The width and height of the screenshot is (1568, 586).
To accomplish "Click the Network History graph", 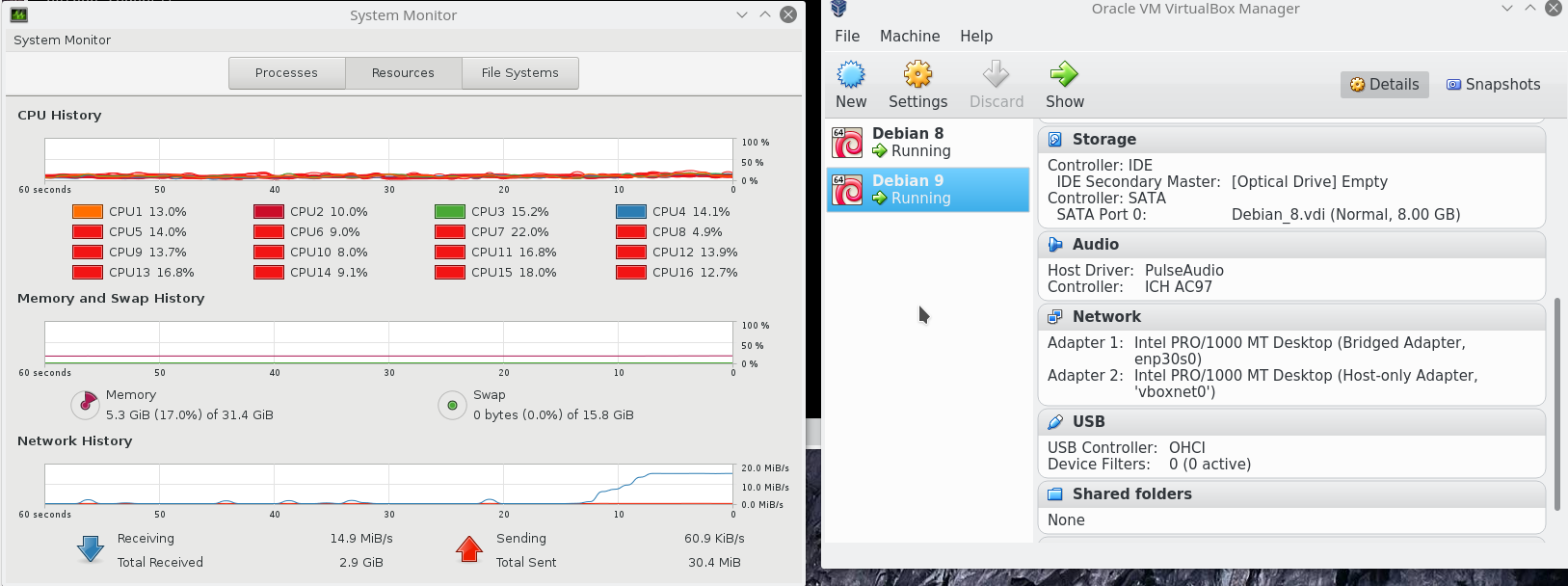I will [389, 485].
